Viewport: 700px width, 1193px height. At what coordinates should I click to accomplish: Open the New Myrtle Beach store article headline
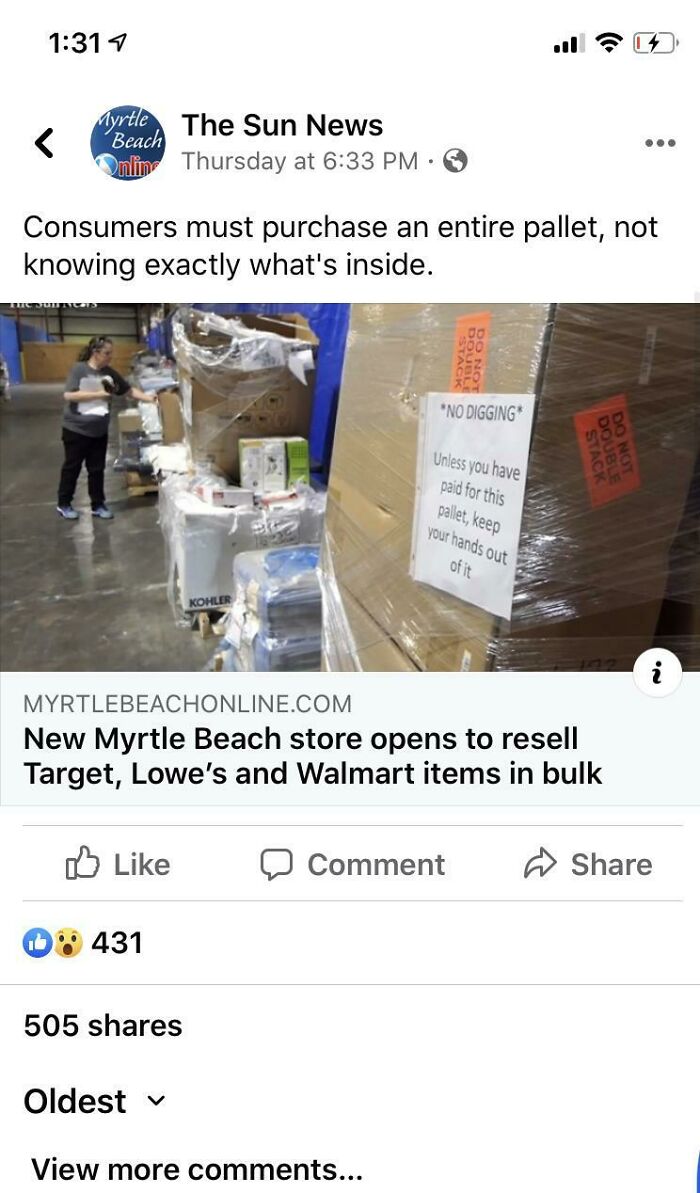[x=313, y=756]
